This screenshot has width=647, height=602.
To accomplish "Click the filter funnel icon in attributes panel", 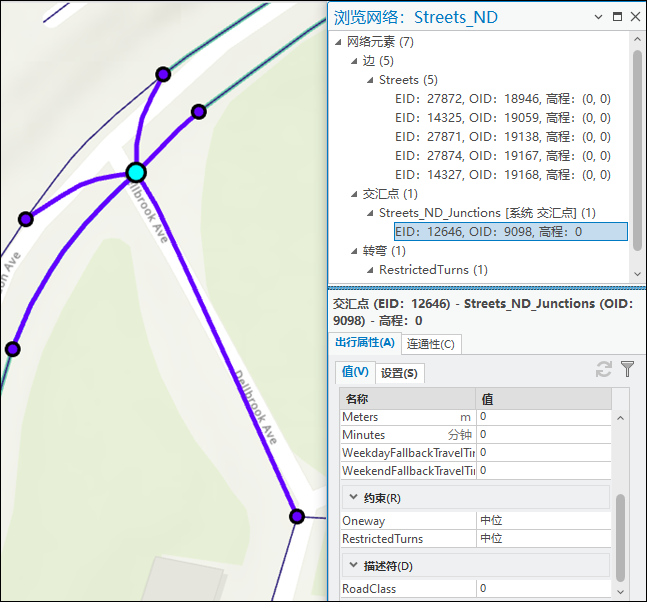I will coord(627,370).
